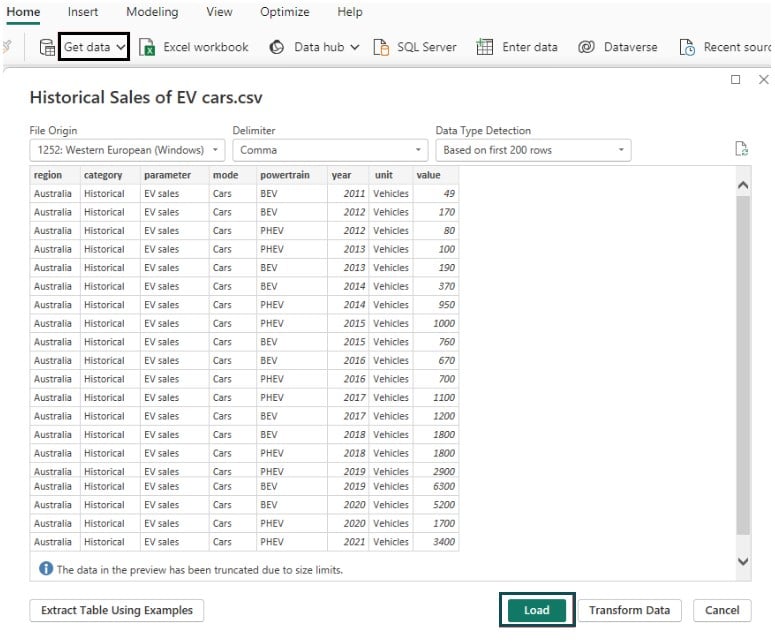Click the value cell 1700

point(436,523)
